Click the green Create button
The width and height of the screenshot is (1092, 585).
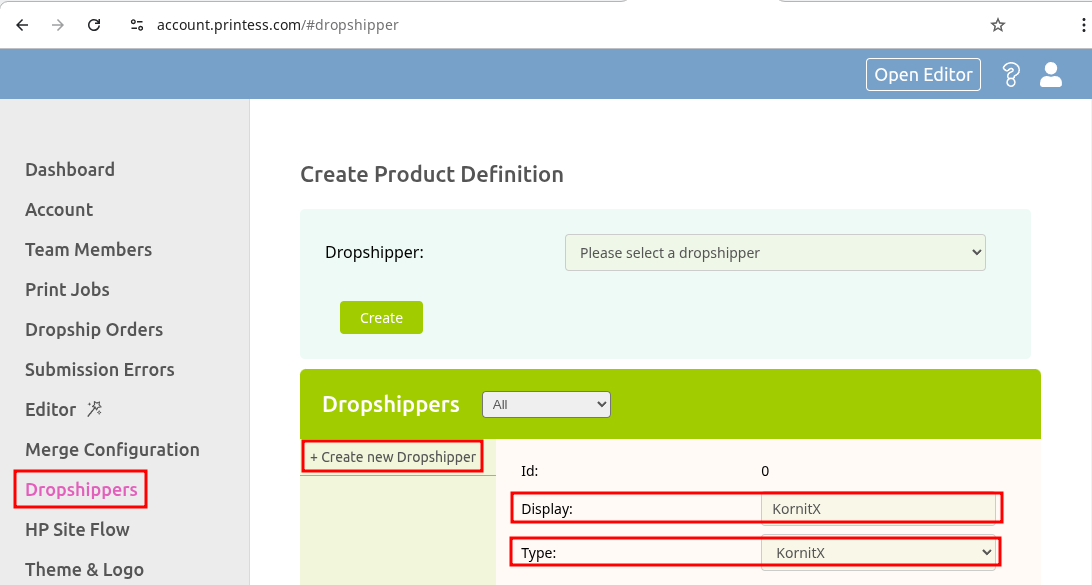[x=381, y=318]
